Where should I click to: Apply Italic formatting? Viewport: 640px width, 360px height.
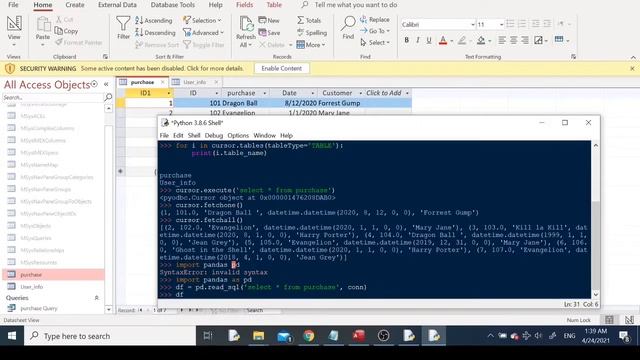click(x=418, y=40)
